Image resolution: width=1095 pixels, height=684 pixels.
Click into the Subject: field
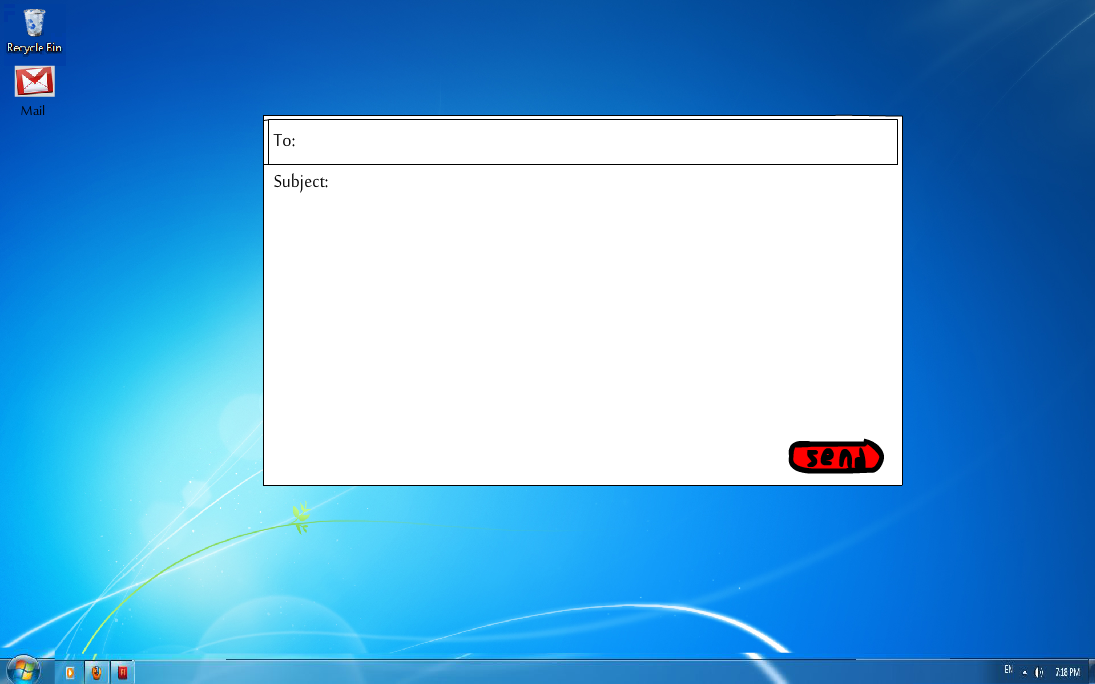click(582, 182)
